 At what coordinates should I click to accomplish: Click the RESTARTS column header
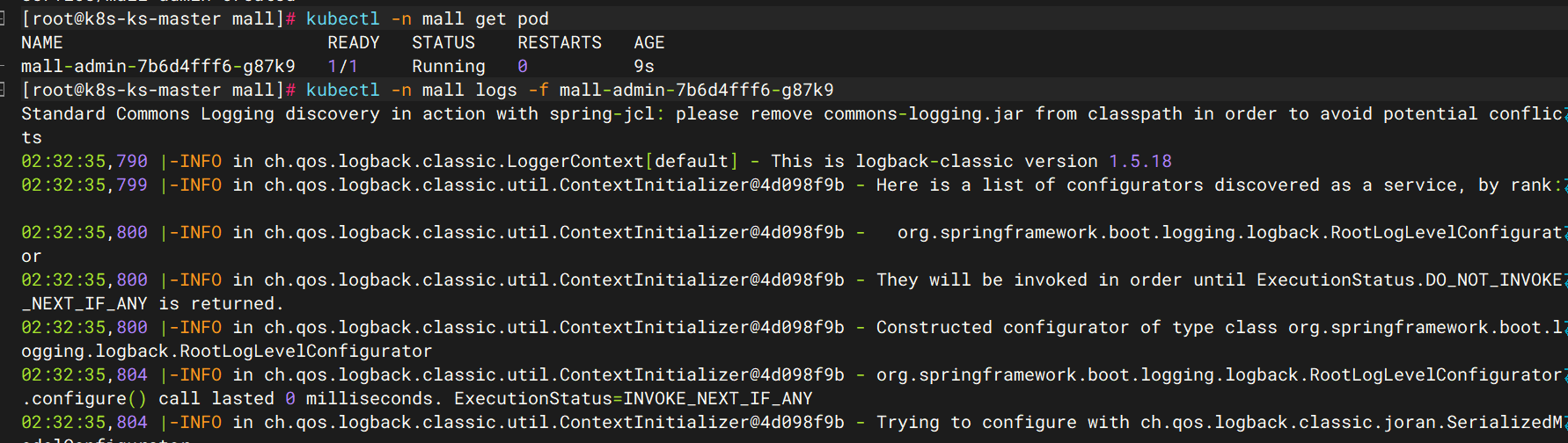pyautogui.click(x=560, y=43)
